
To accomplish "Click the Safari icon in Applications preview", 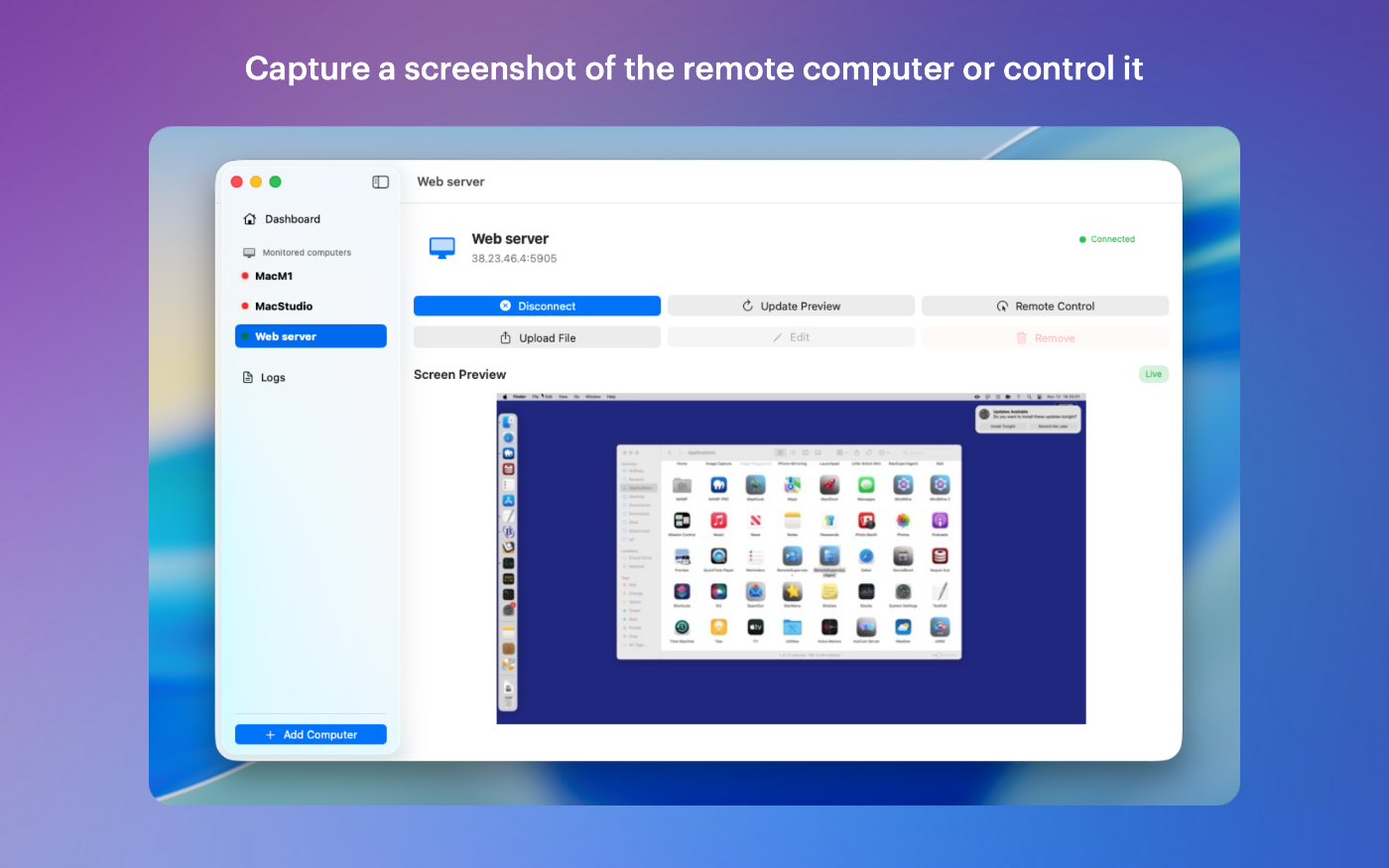I will 866,557.
